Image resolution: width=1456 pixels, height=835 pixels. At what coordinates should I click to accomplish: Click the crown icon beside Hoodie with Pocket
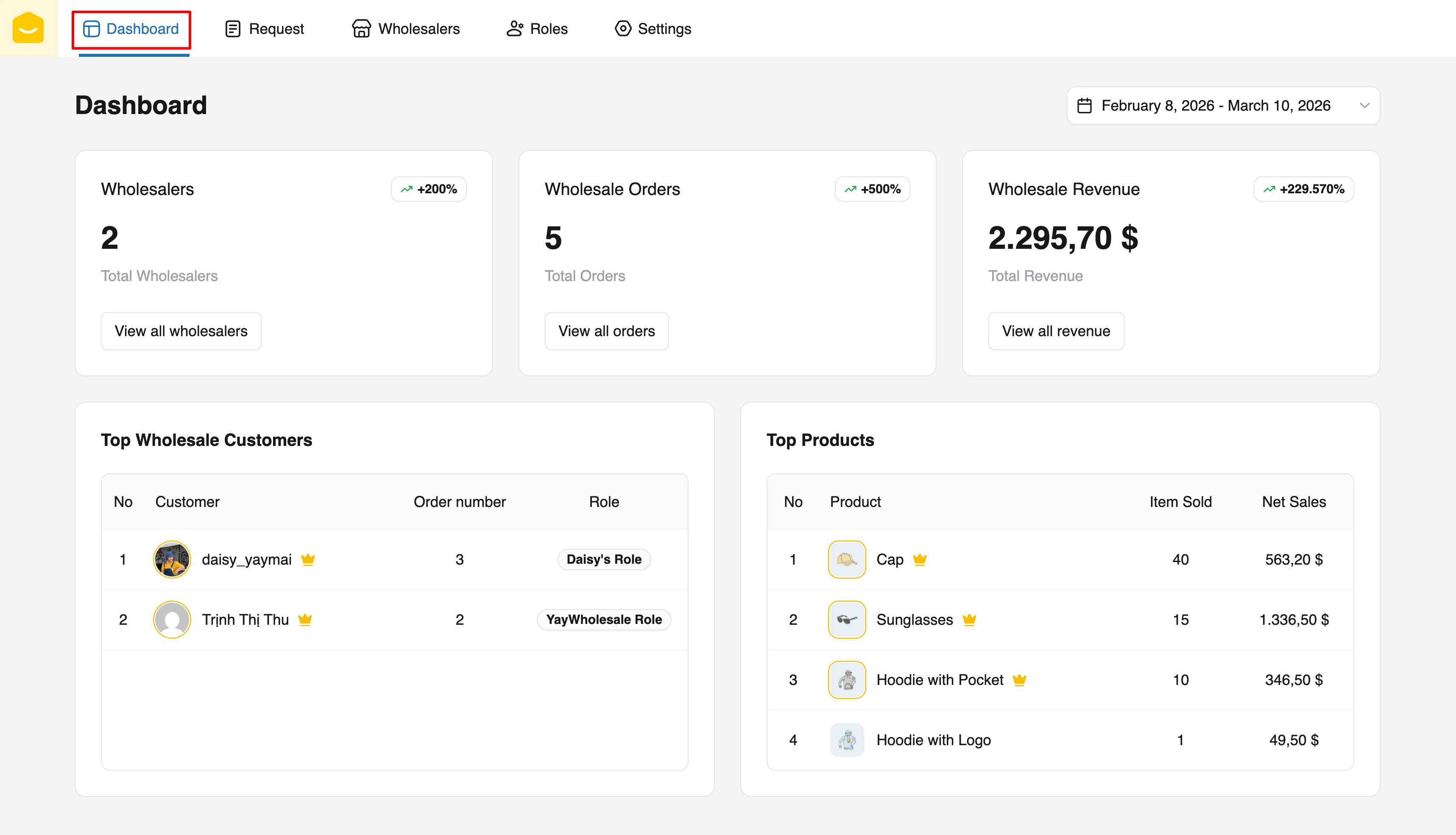1019,679
